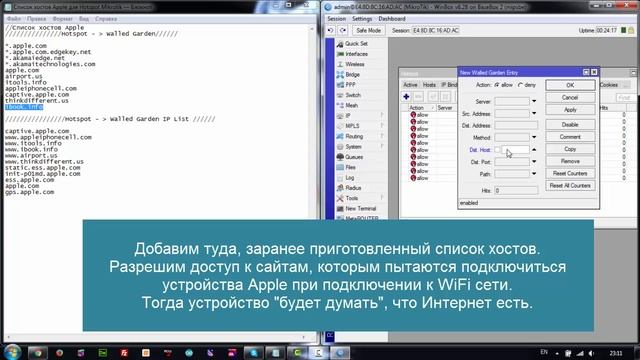The height and width of the screenshot is (360, 640).
Task: Select the allow action radio button
Action: coord(497,85)
